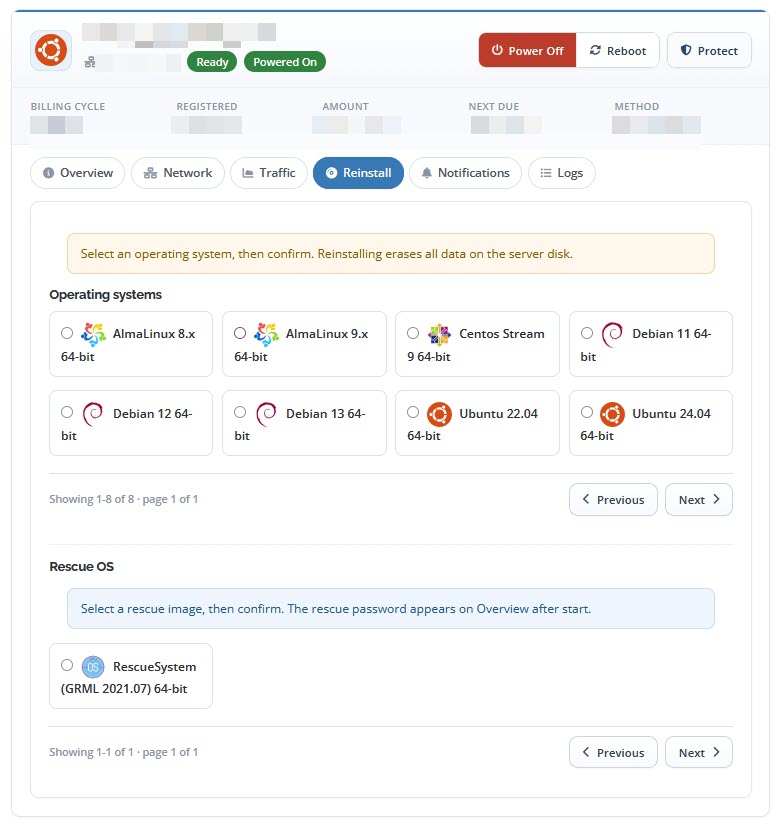Select the RescueSystem GRML radio button
The width and height of the screenshot is (781, 830).
(x=67, y=665)
